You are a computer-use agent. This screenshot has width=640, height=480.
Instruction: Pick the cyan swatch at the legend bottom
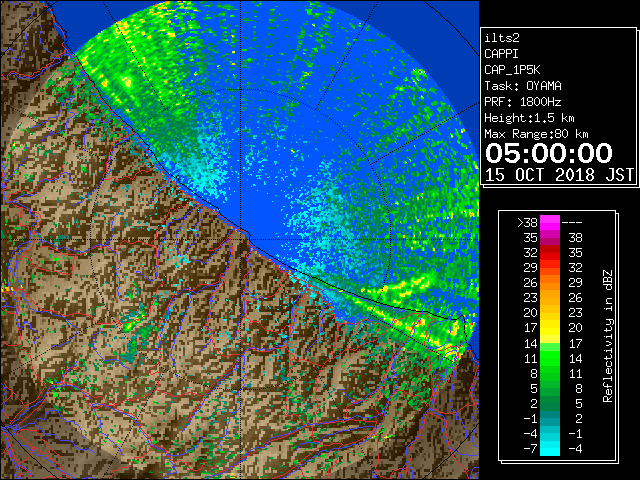click(x=550, y=449)
